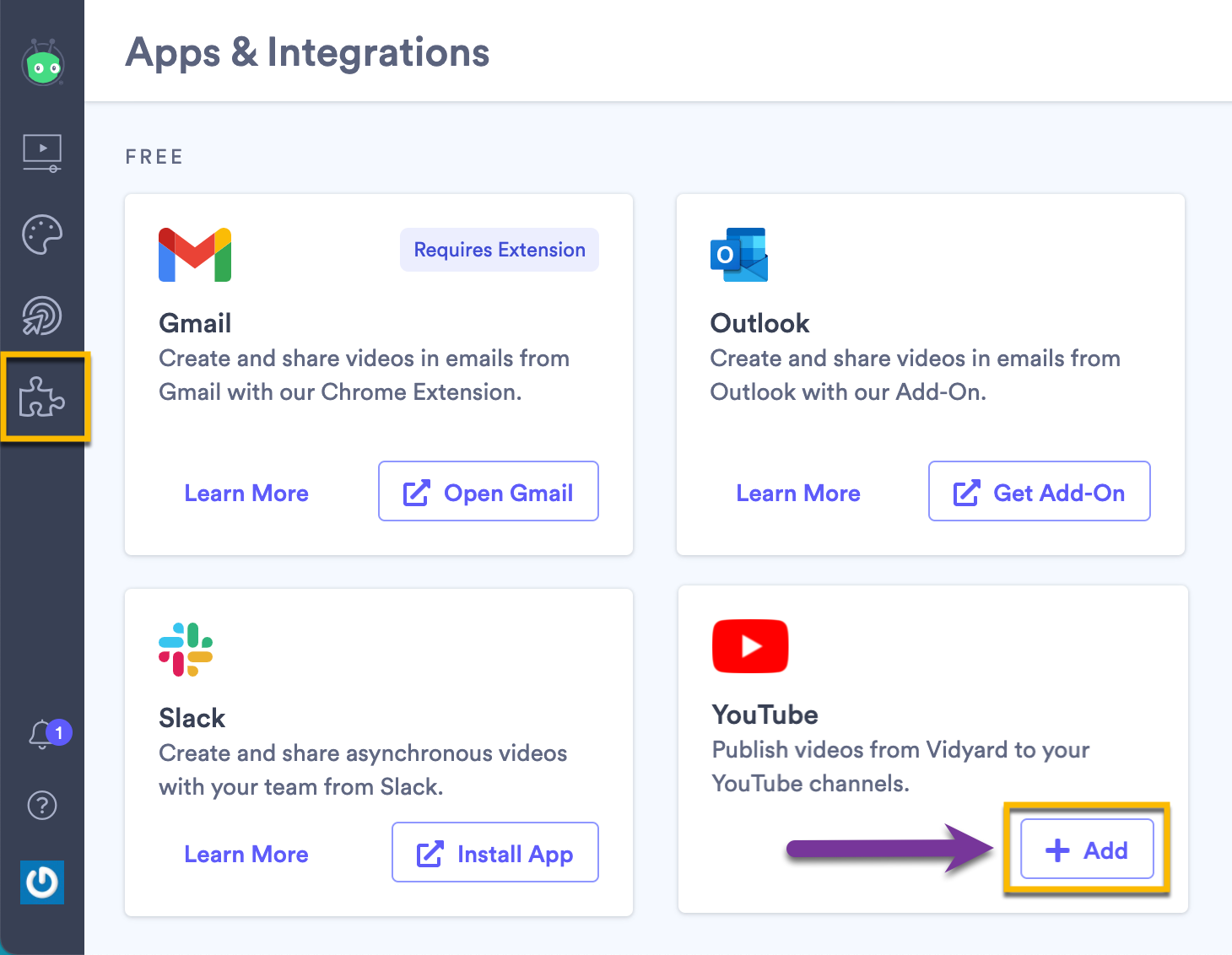Open Learn More link for Gmail
Viewport: 1232px width, 955px height.
coord(246,494)
